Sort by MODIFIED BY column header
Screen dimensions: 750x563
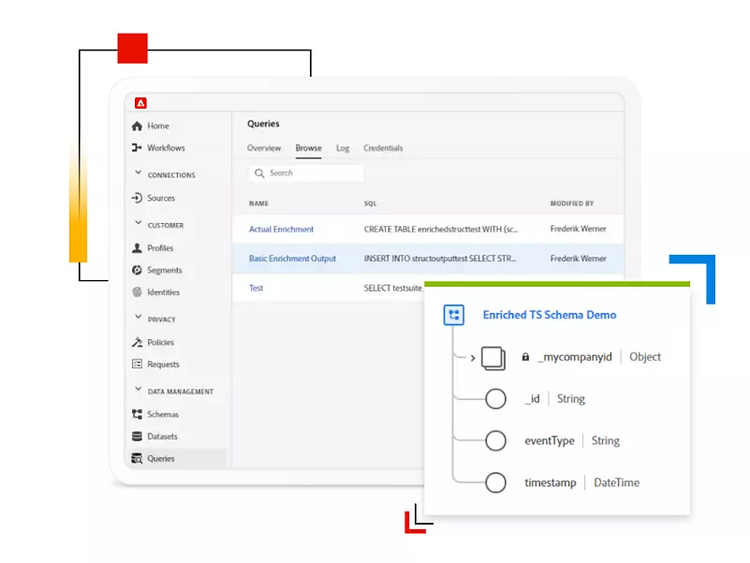572,203
